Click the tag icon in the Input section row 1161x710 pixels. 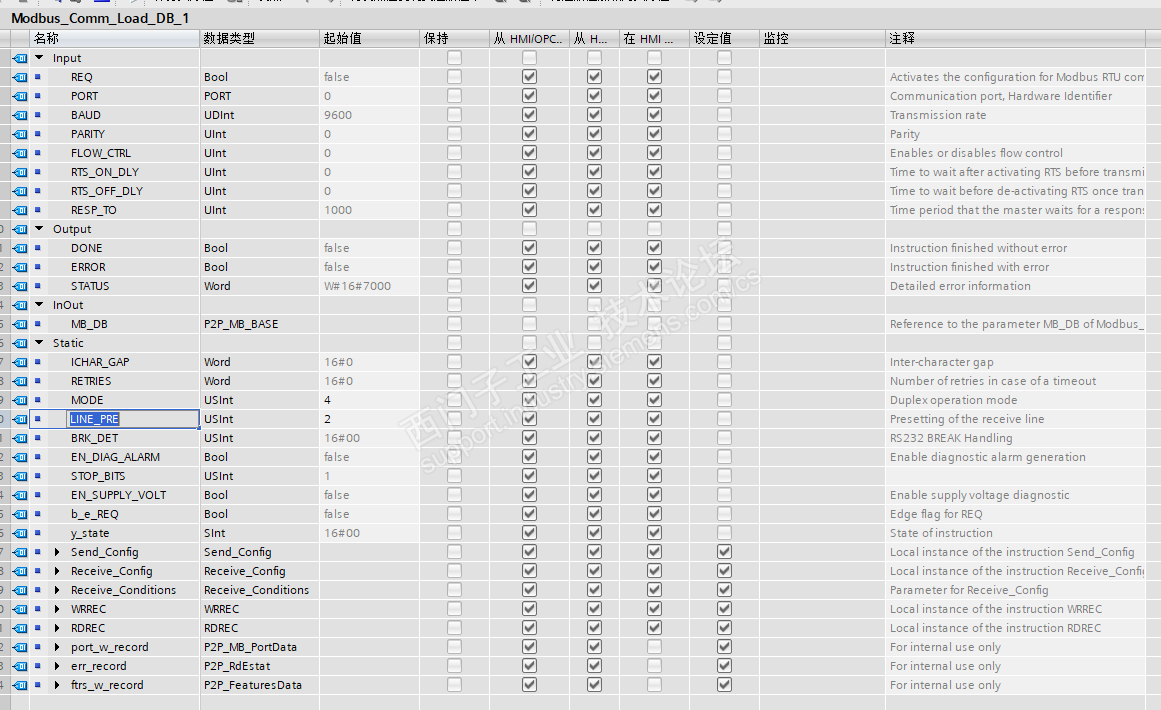click(20, 58)
